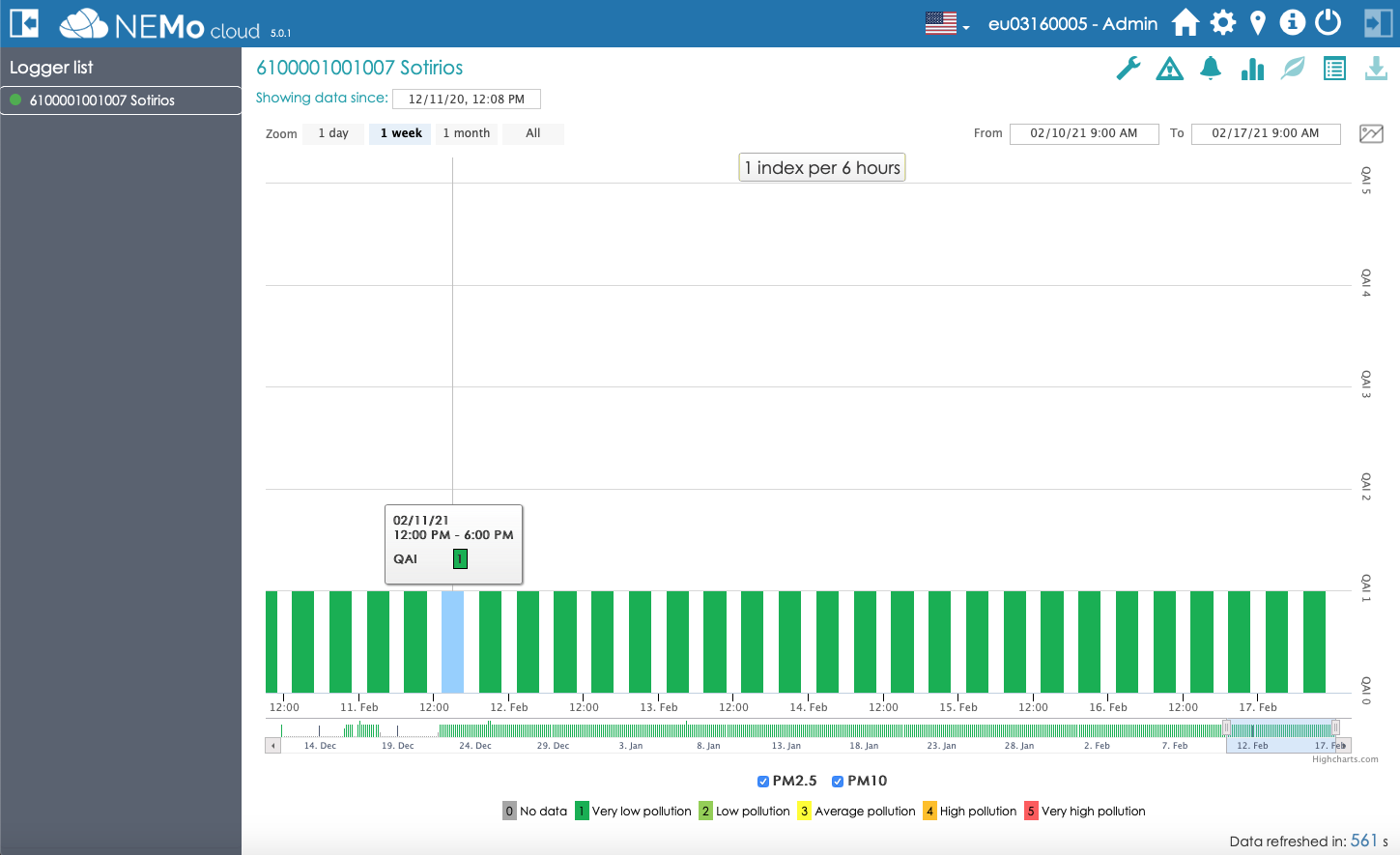
Task: Uncheck the PM2.5 checkbox
Action: tap(763, 782)
